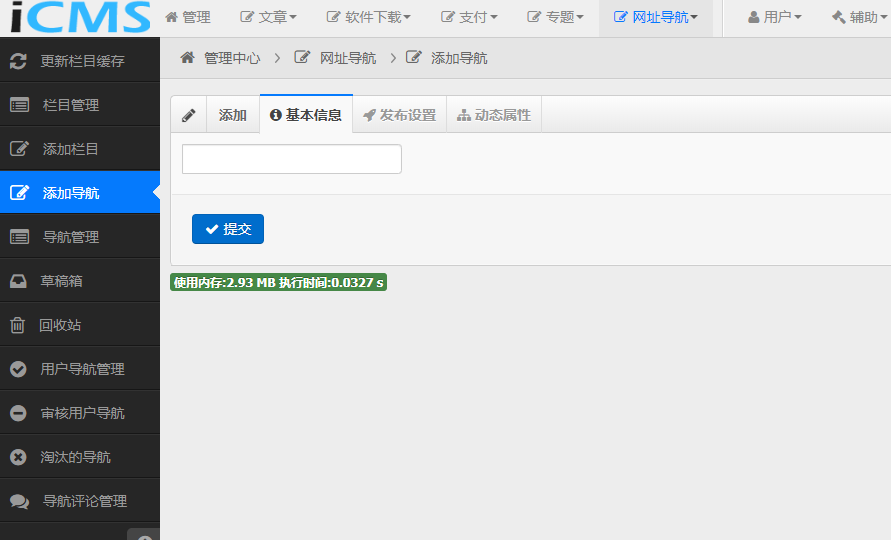This screenshot has height=540, width=891.
Task: Switch to the 动态属性 tab
Action: pos(494,115)
